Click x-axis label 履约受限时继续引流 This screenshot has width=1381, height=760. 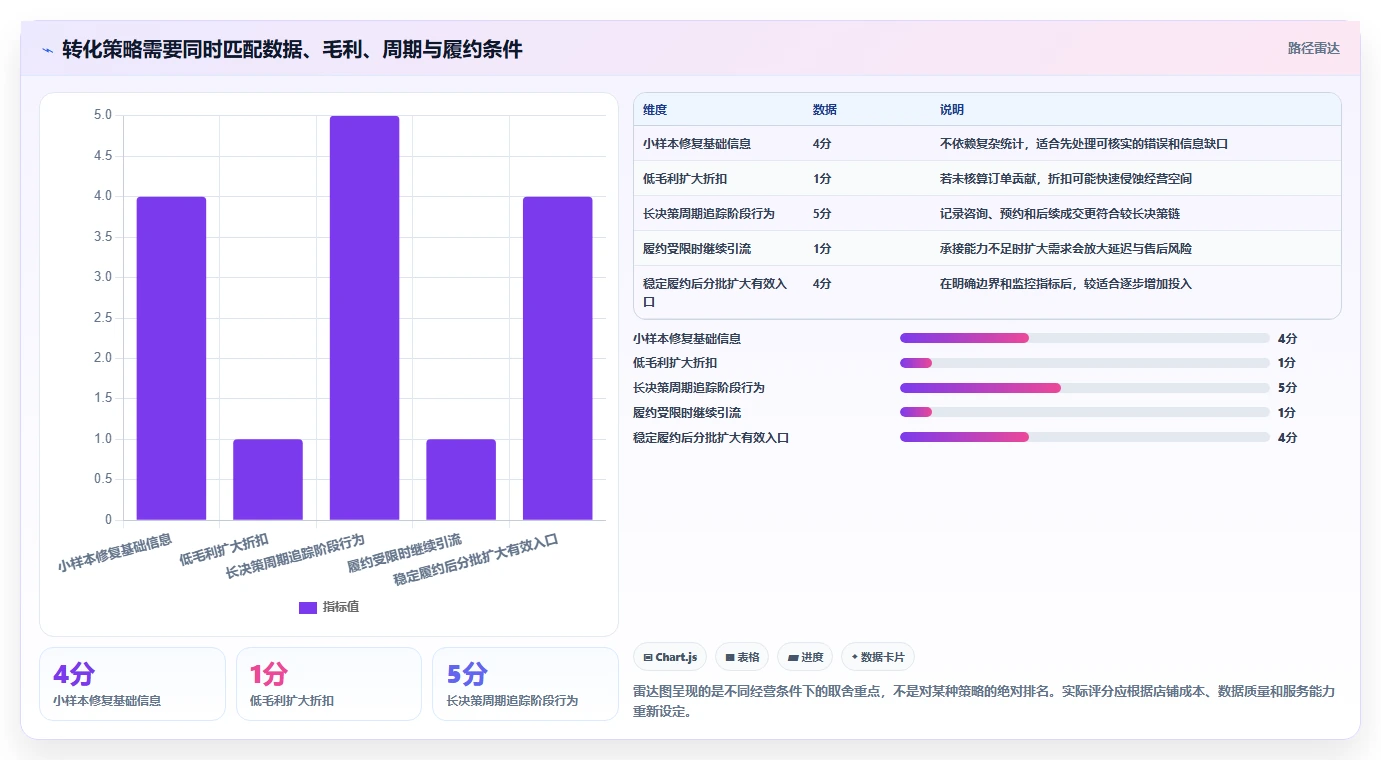click(x=404, y=553)
